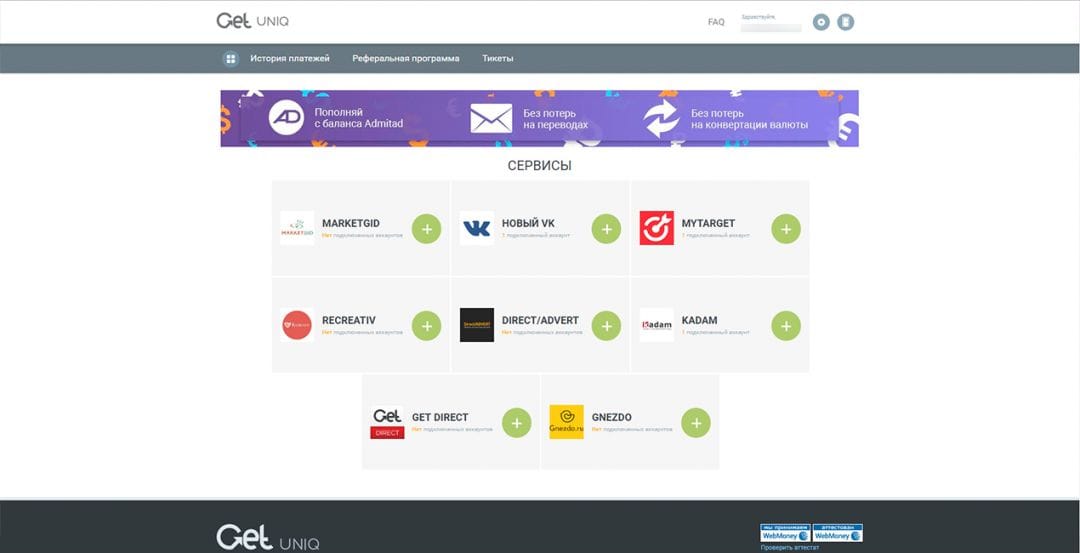Click the Recreativ round logo
Image resolution: width=1080 pixels, height=553 pixels.
click(x=298, y=326)
